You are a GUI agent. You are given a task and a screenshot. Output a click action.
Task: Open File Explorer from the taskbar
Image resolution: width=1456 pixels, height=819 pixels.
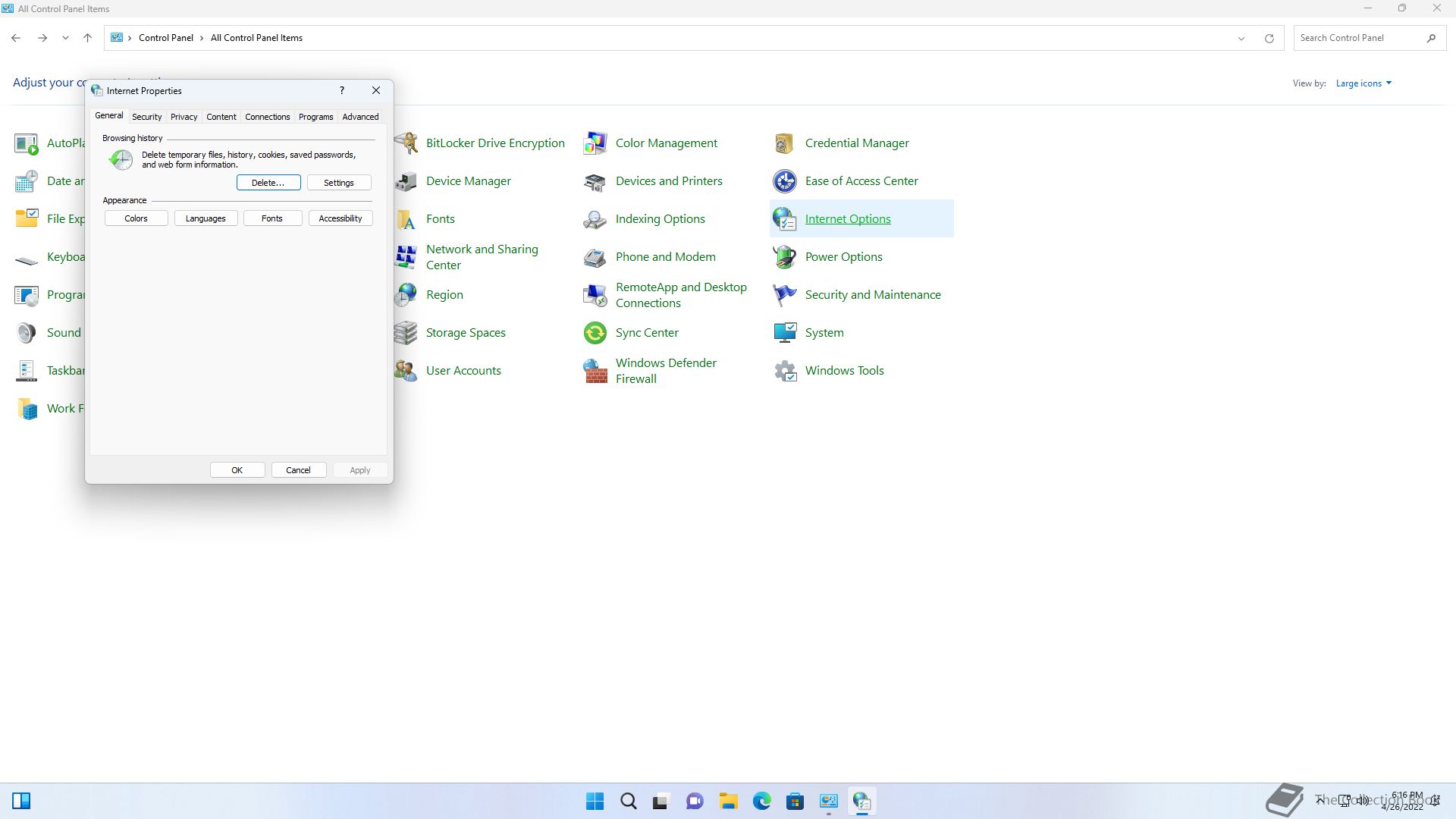[x=729, y=801]
